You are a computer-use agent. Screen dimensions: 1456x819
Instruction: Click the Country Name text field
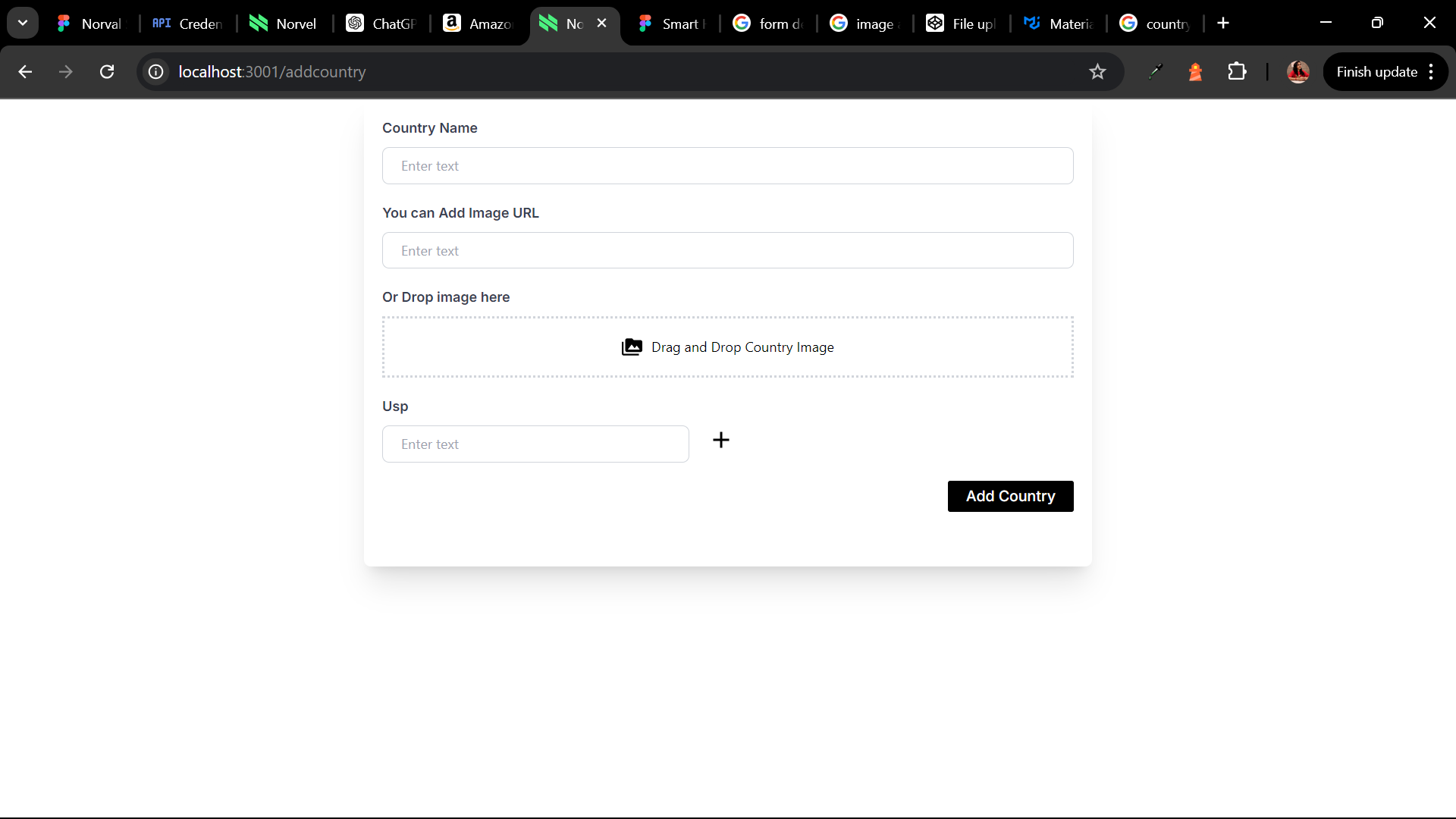coord(727,165)
